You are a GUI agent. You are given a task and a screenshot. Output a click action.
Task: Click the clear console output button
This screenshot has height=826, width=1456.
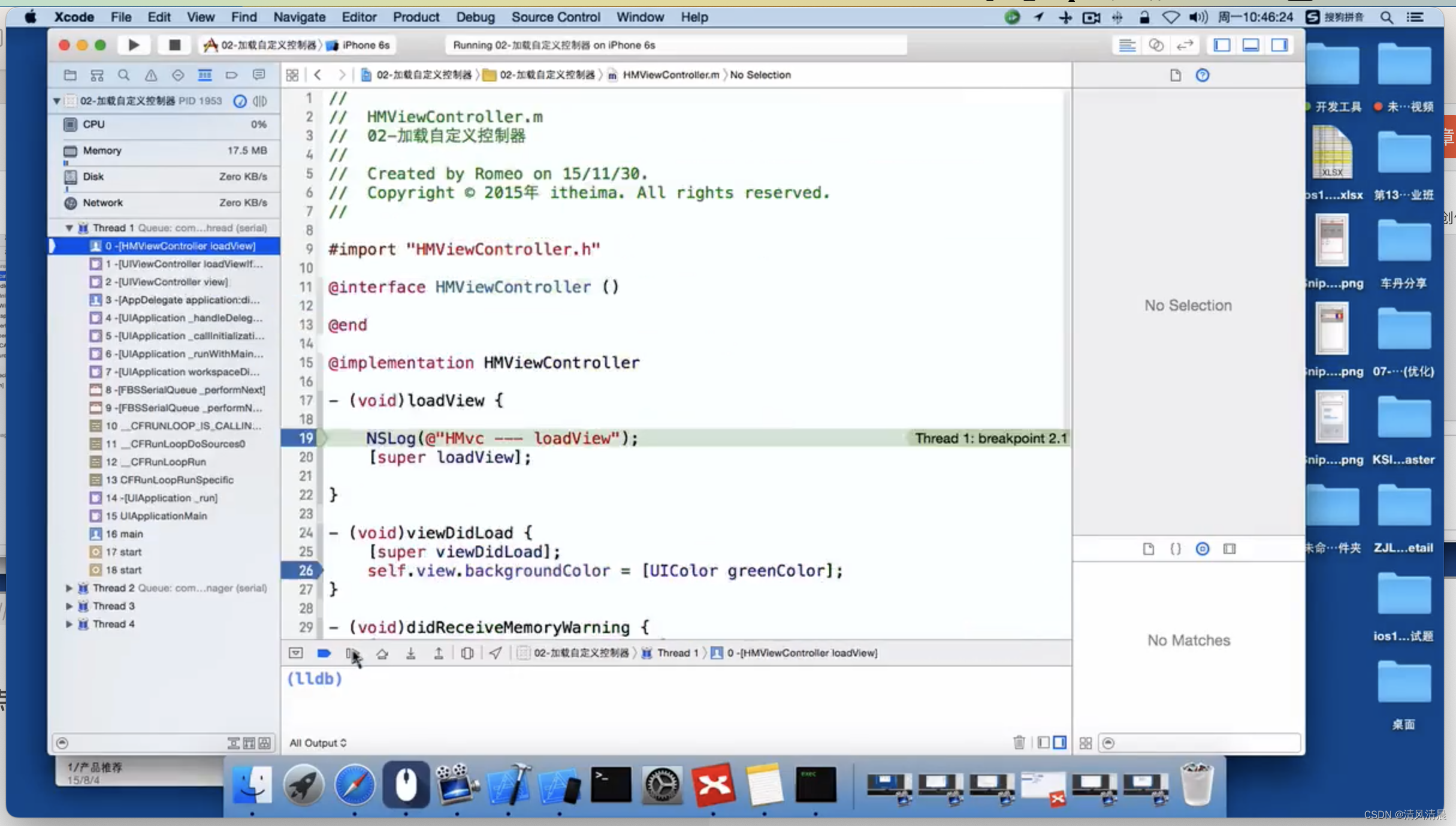click(x=1020, y=742)
